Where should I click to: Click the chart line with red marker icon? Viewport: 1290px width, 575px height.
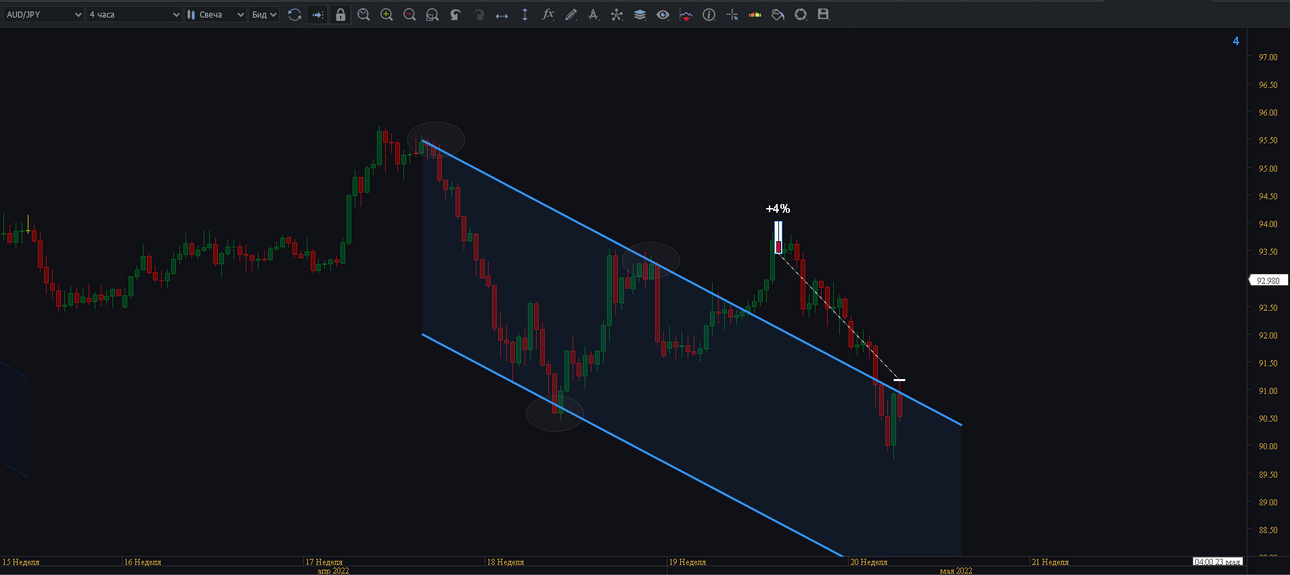[x=685, y=15]
